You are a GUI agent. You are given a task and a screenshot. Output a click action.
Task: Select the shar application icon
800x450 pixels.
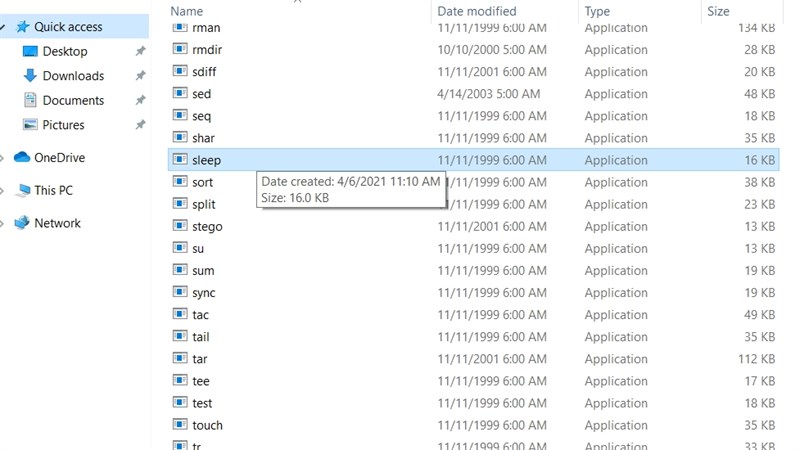[180, 137]
